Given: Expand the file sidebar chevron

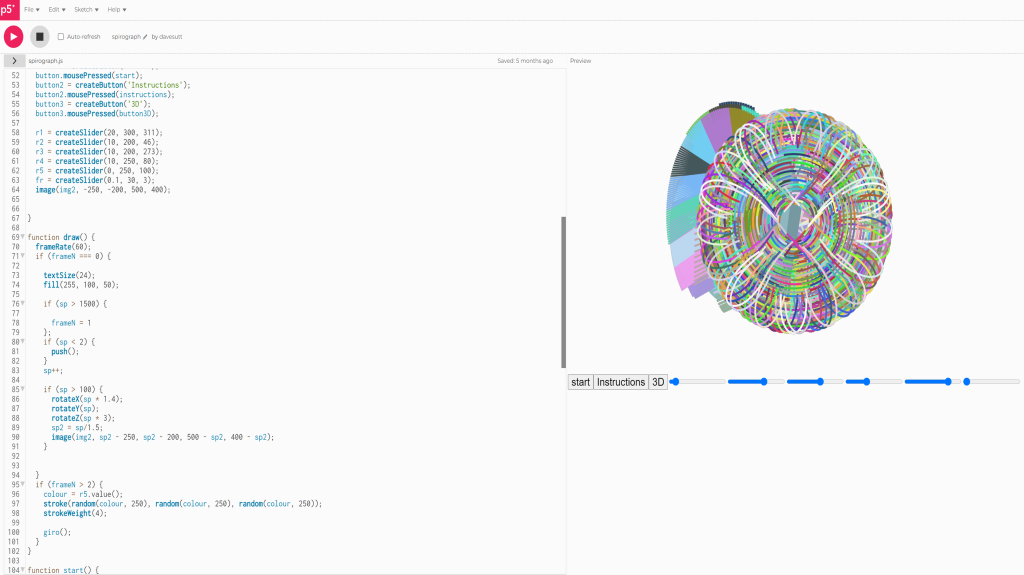Looking at the screenshot, I should [x=12, y=61].
